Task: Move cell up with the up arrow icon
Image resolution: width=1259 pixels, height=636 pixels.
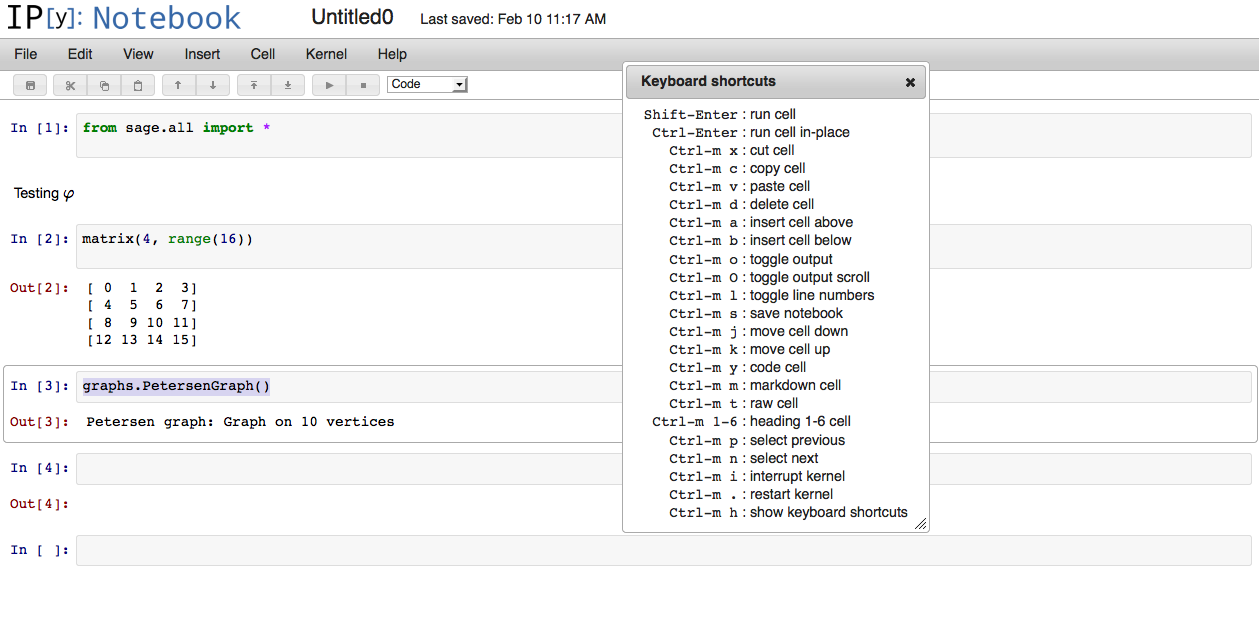Action: tap(178, 85)
